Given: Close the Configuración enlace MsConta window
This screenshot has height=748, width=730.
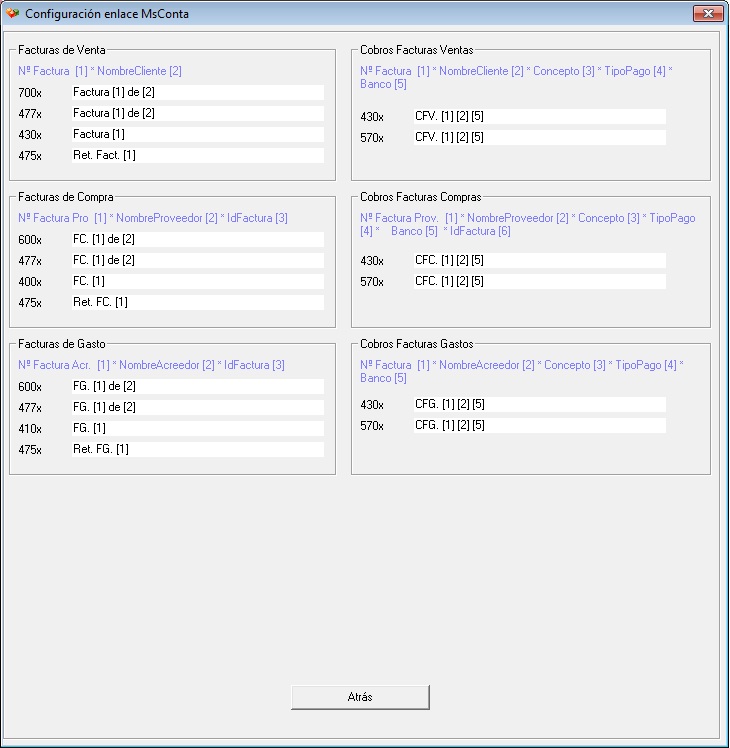Looking at the screenshot, I should coord(708,13).
